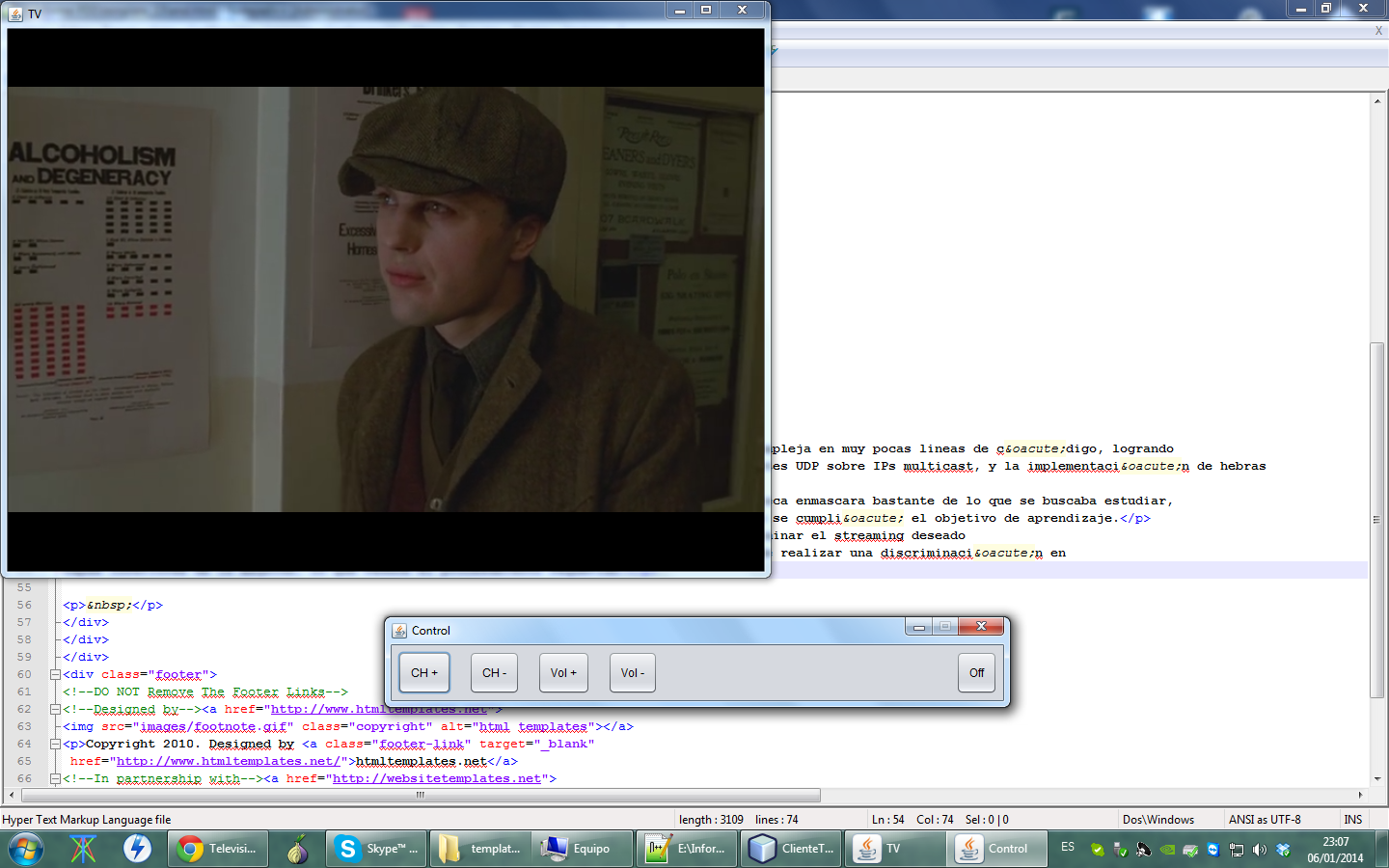Click the TeamViewer tray icon
The image size is (1389, 868).
point(1213,850)
